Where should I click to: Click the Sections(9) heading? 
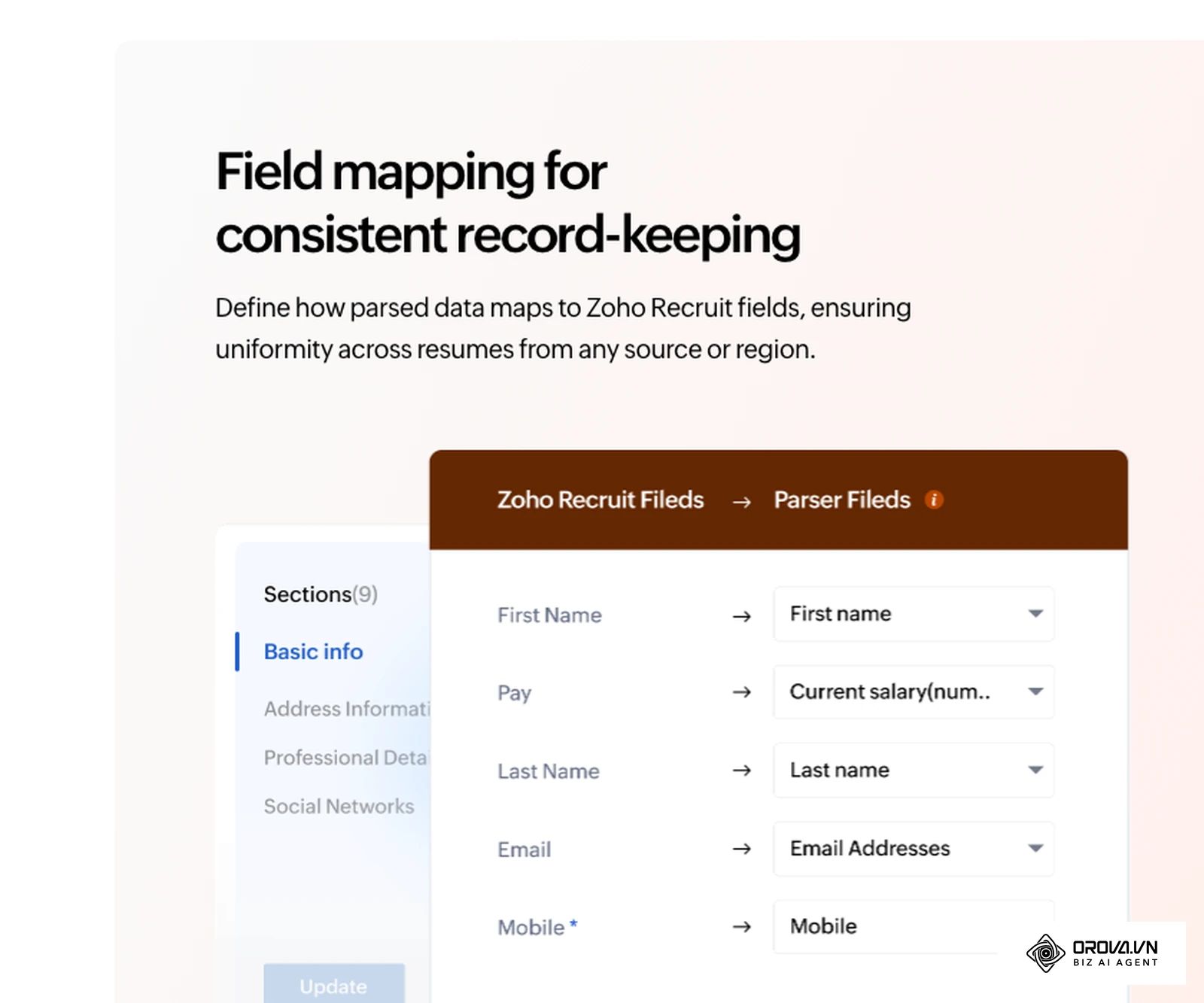tap(321, 594)
